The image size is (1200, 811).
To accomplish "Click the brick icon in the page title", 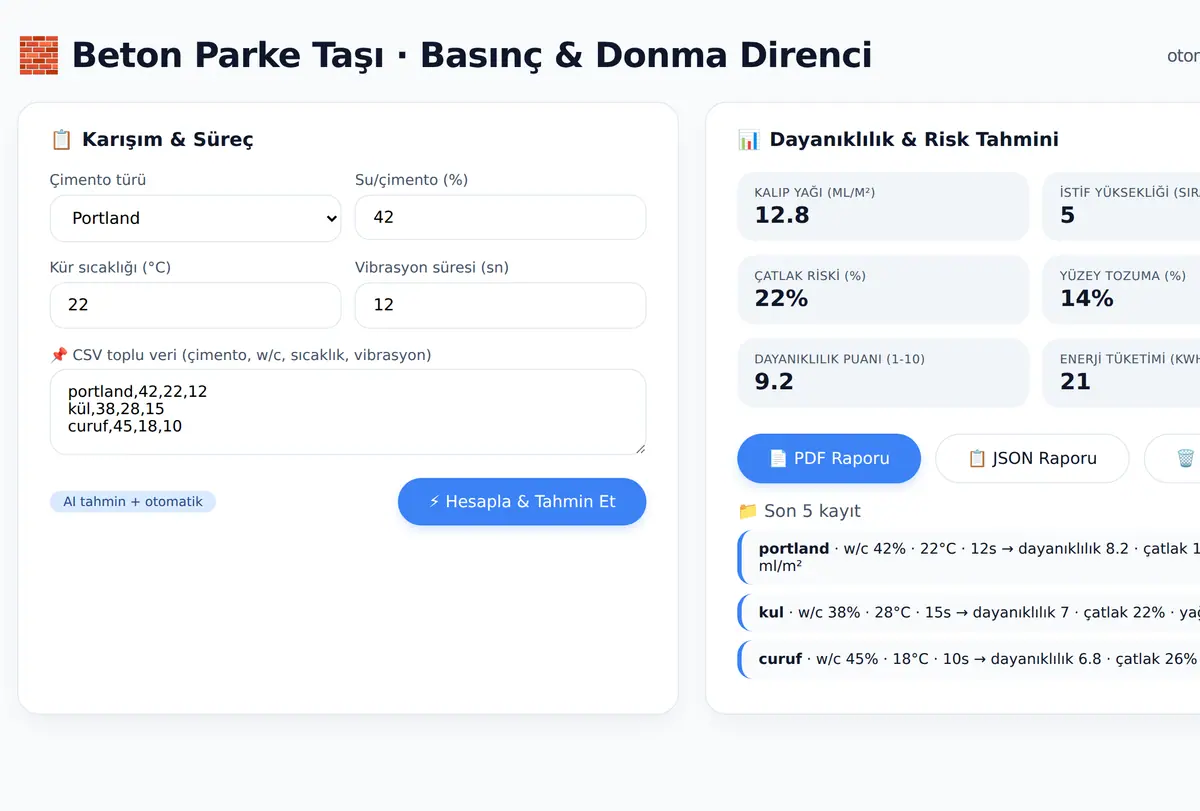I will [39, 55].
